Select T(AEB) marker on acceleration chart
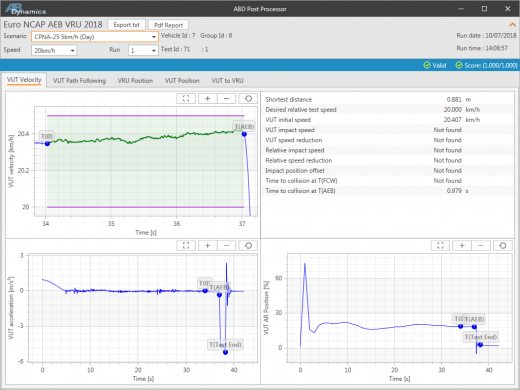This screenshot has width=520, height=390. [219, 295]
